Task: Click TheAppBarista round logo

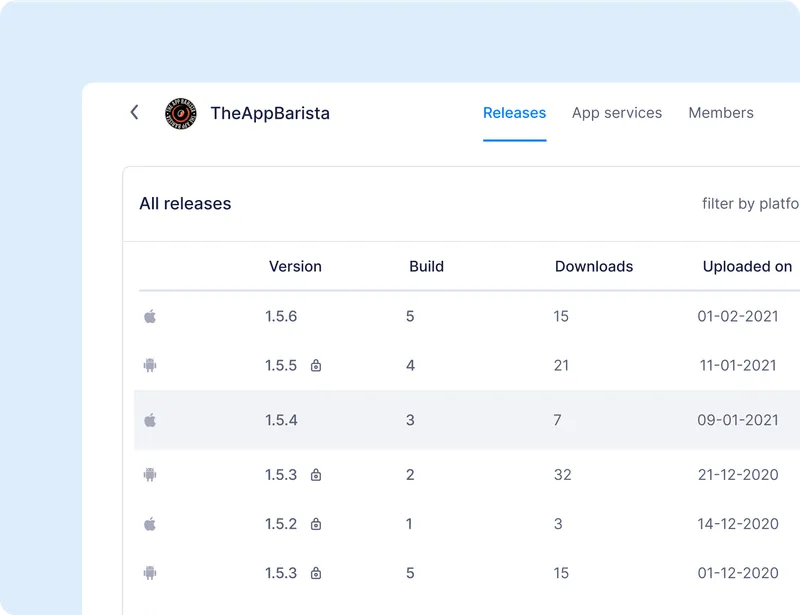Action: (x=181, y=113)
